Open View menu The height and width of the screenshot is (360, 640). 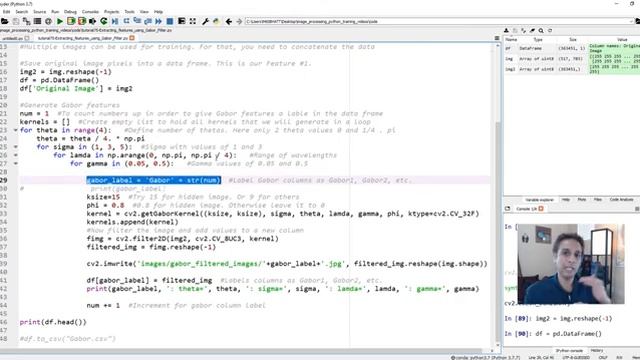tap(144, 12)
